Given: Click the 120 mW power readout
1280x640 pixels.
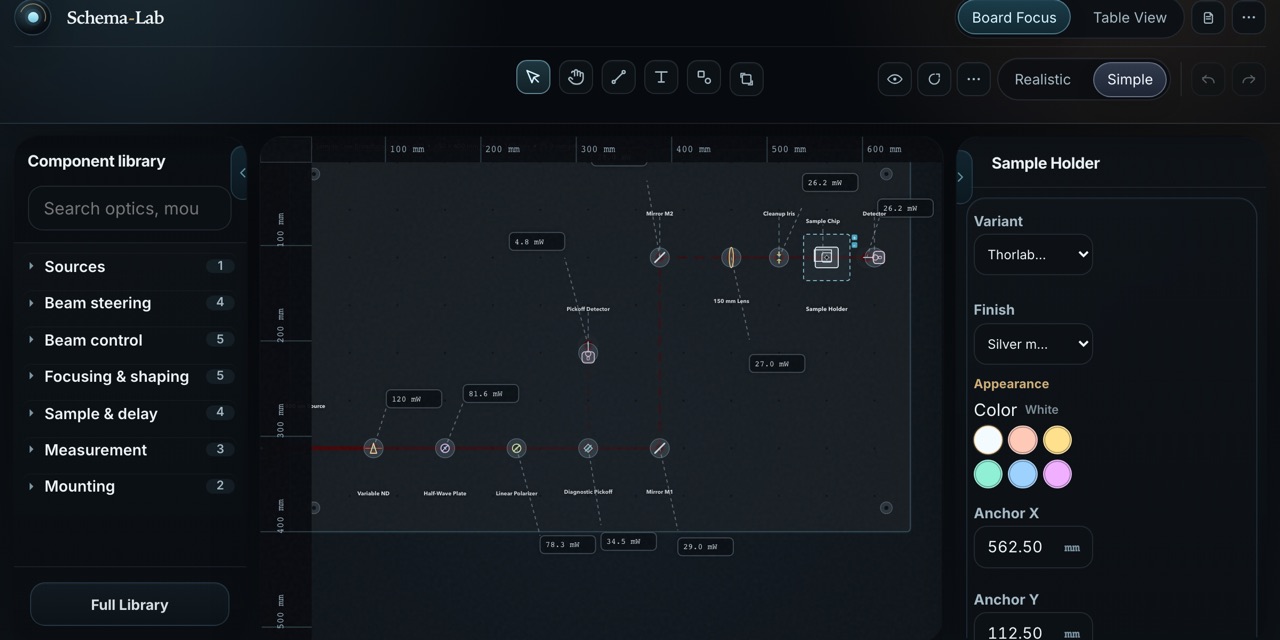Looking at the screenshot, I should pyautogui.click(x=414, y=399).
